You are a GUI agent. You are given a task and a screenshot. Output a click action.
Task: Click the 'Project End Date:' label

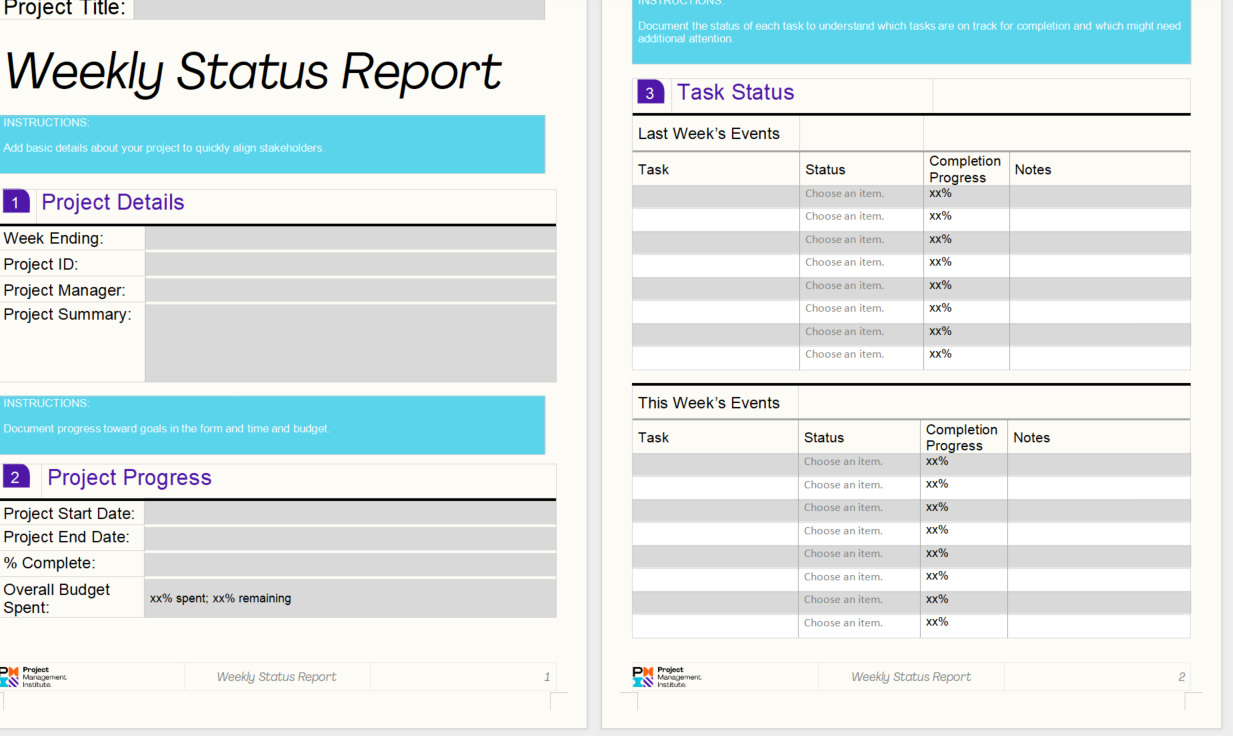click(x=66, y=537)
